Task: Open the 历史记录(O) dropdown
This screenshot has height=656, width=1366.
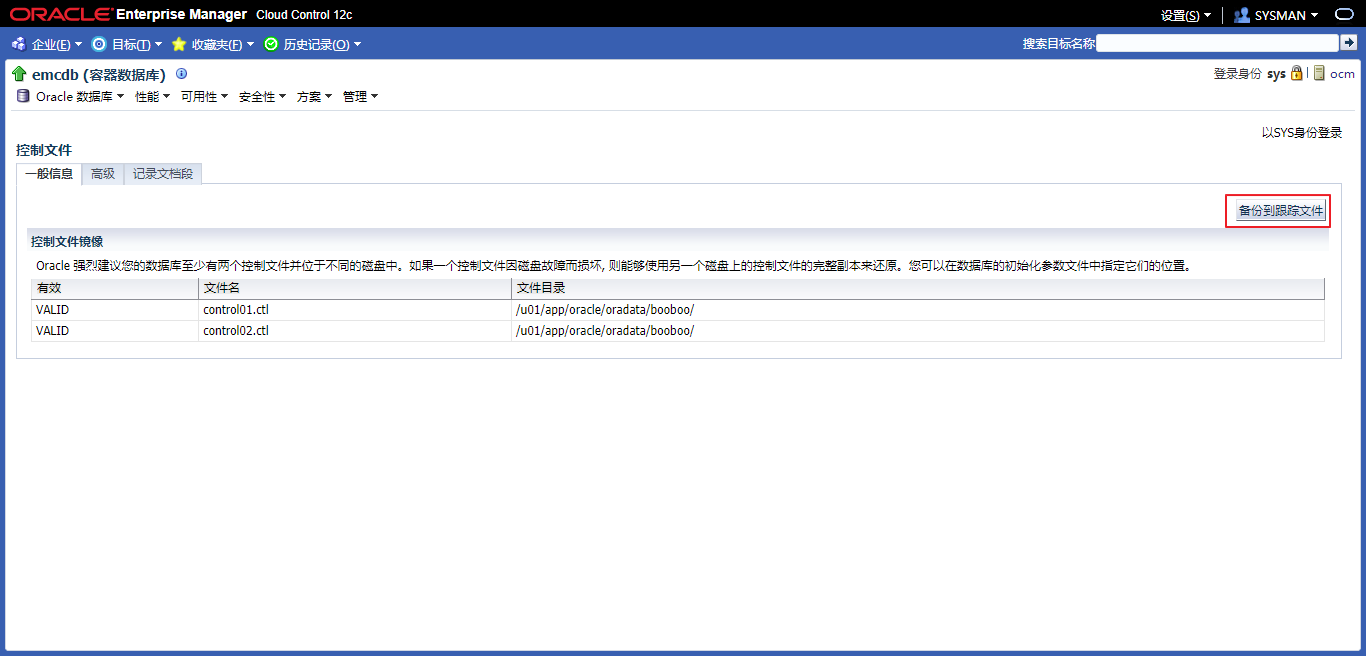Action: tap(312, 44)
